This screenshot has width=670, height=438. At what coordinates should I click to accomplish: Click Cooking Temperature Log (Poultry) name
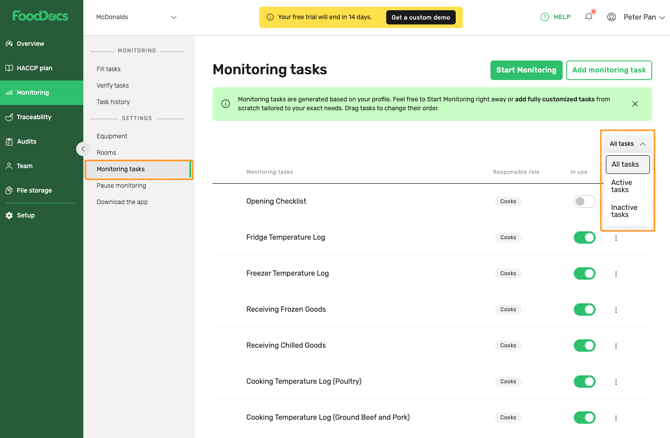point(304,381)
